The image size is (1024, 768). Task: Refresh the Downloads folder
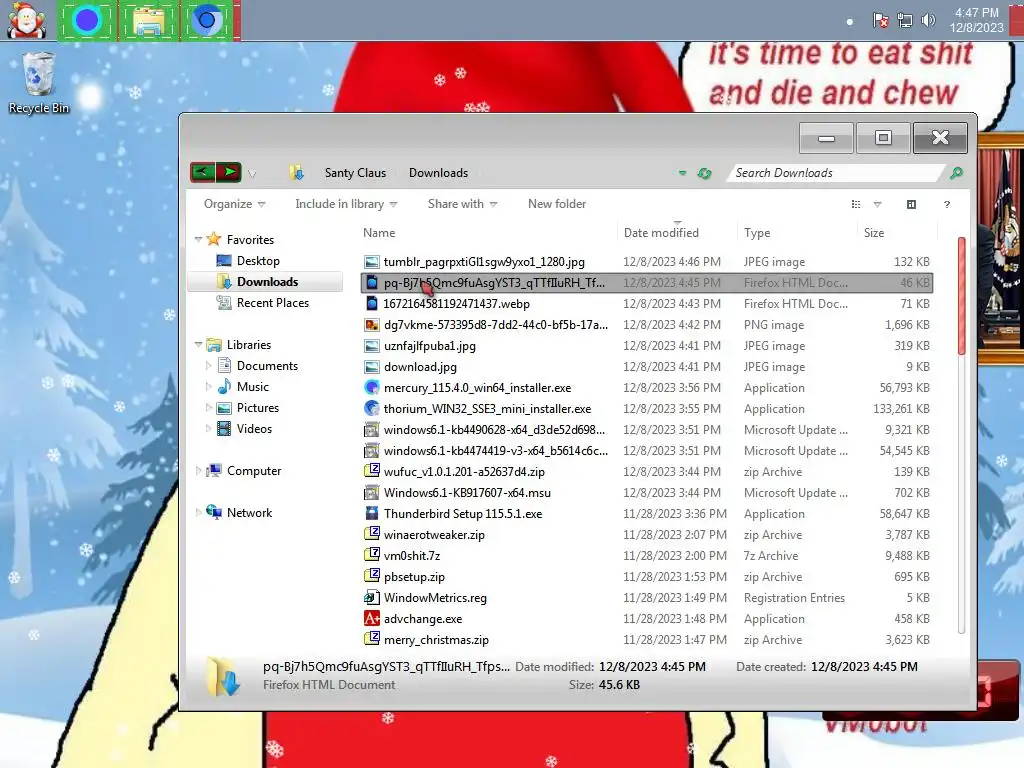click(x=704, y=173)
